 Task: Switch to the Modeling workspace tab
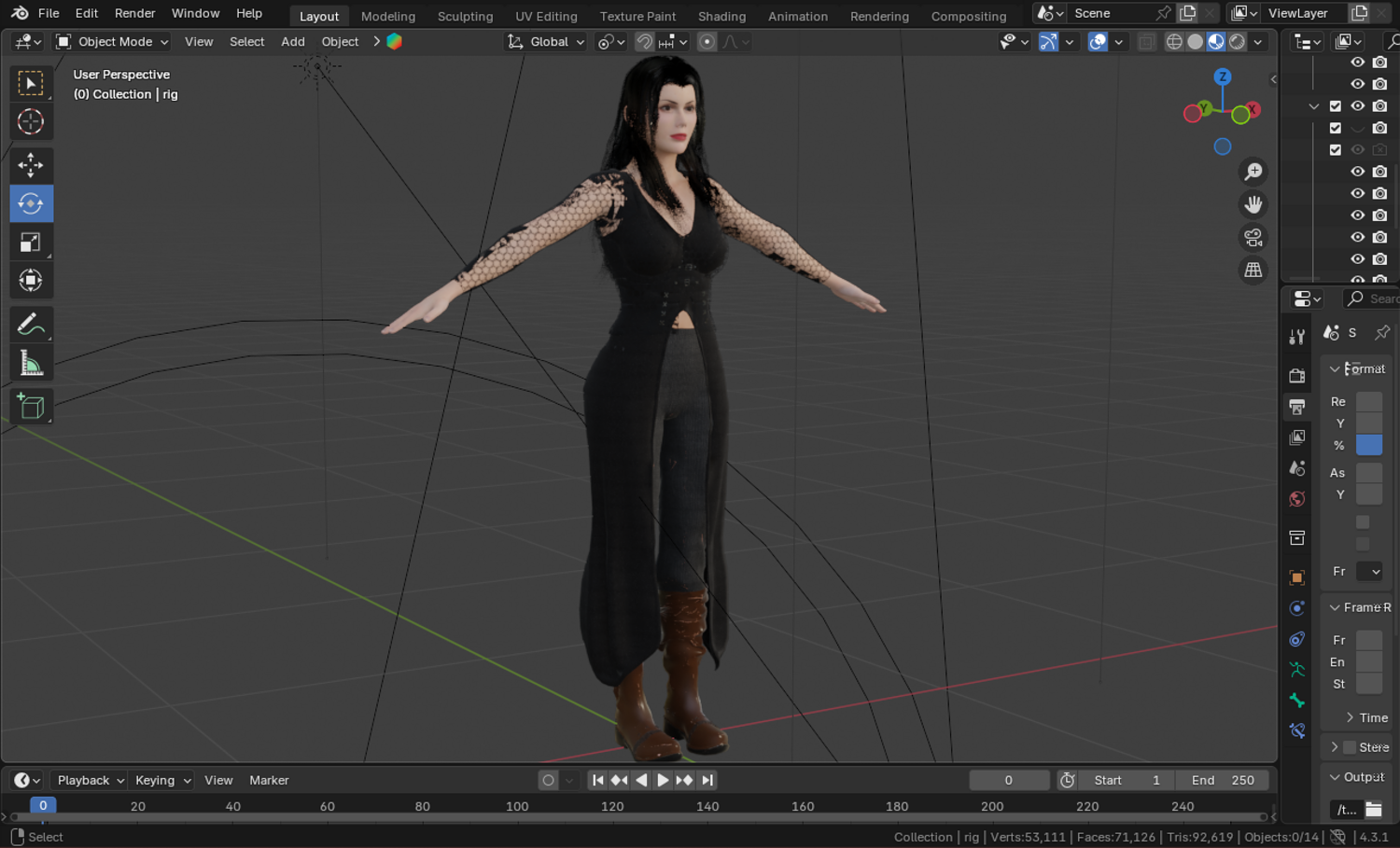click(x=388, y=16)
